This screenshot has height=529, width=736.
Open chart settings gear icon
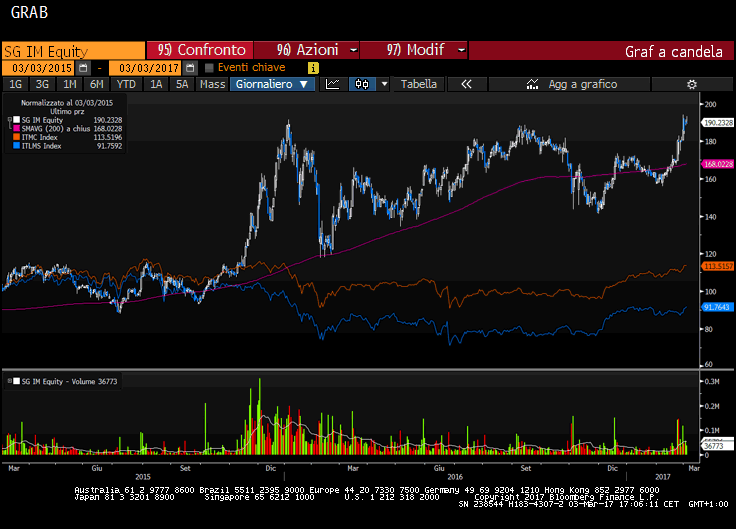click(x=691, y=84)
